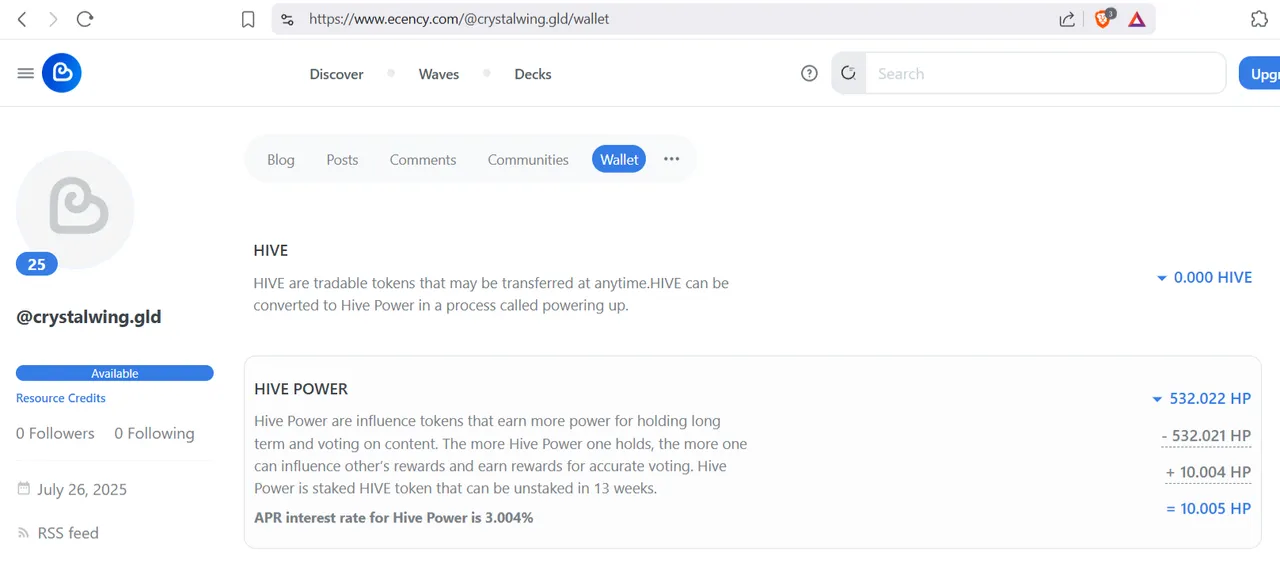Open the Waves menu item
Image resolution: width=1280 pixels, height=567 pixels.
(x=439, y=74)
